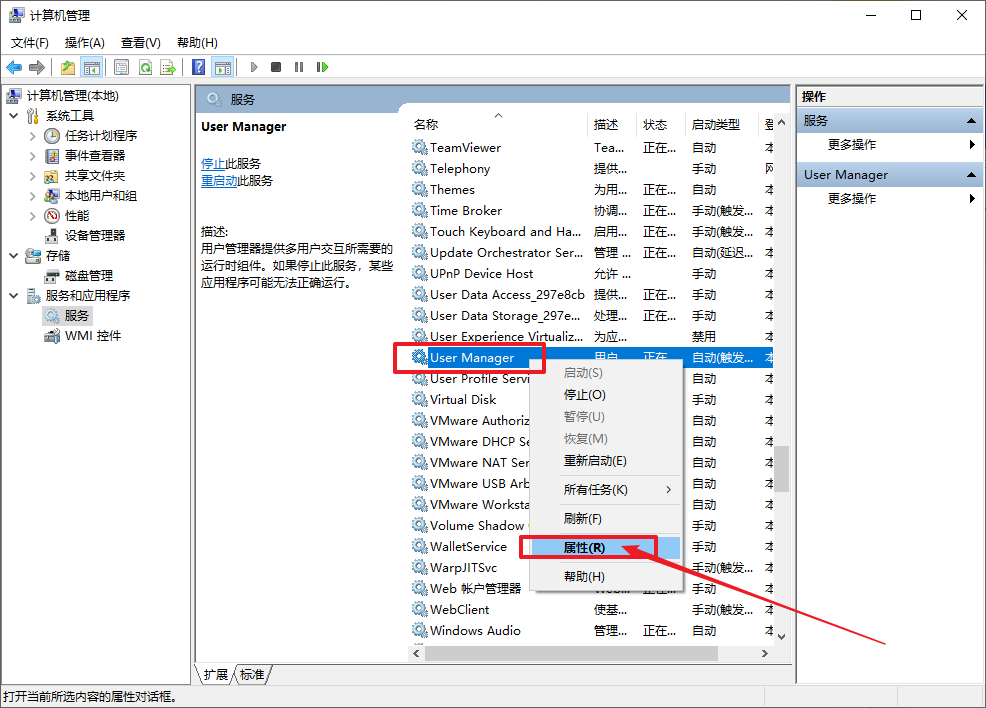Click the Refresh icon in toolbar
This screenshot has height=708, width=986.
click(145, 67)
